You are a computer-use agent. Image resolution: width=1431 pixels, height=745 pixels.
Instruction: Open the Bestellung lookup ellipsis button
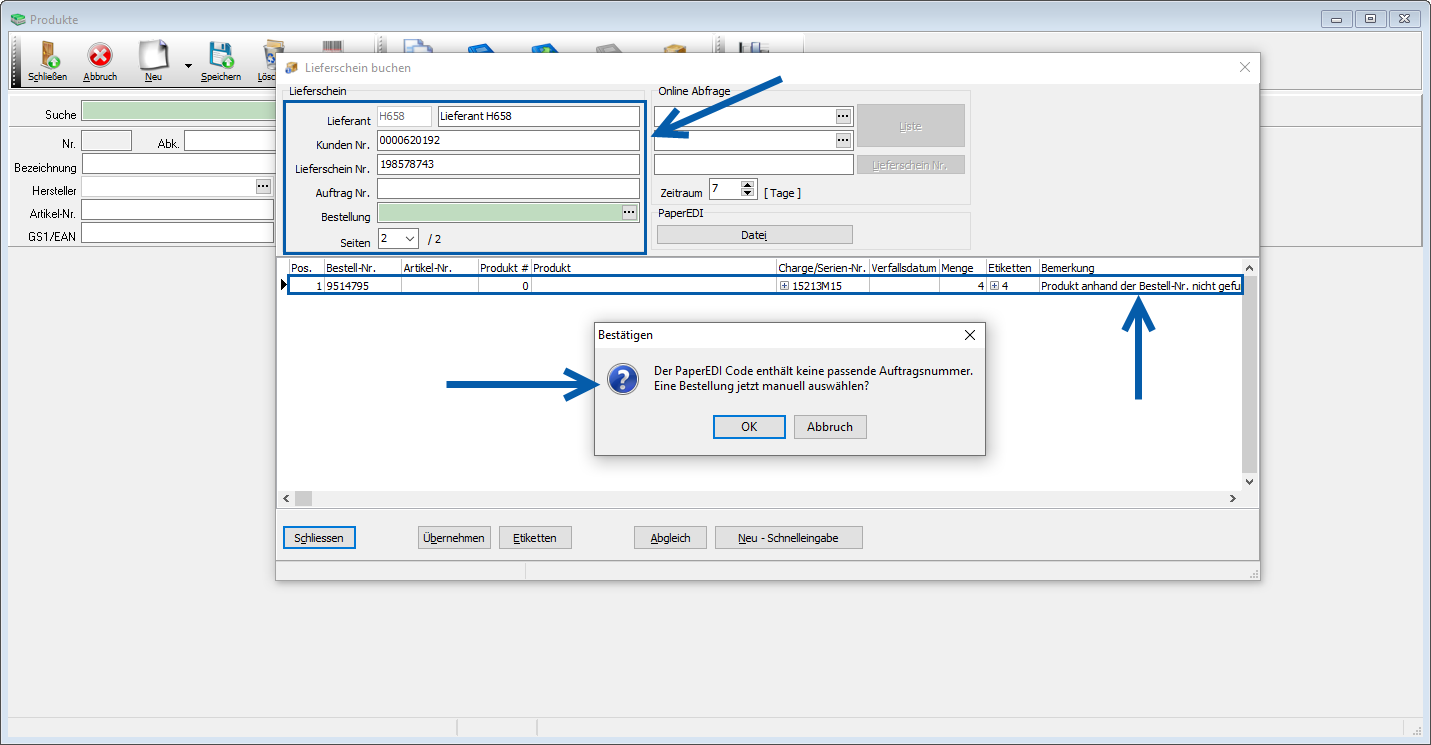pyautogui.click(x=629, y=212)
